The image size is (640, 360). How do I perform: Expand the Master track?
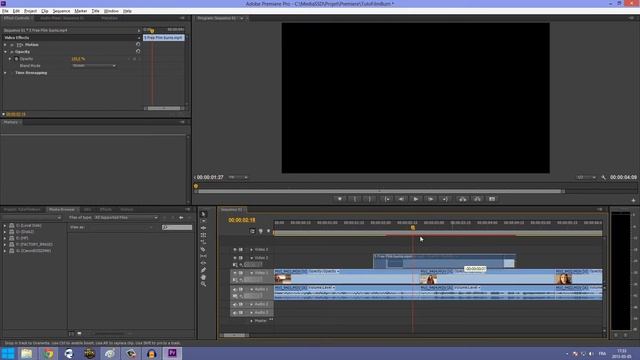click(x=251, y=321)
